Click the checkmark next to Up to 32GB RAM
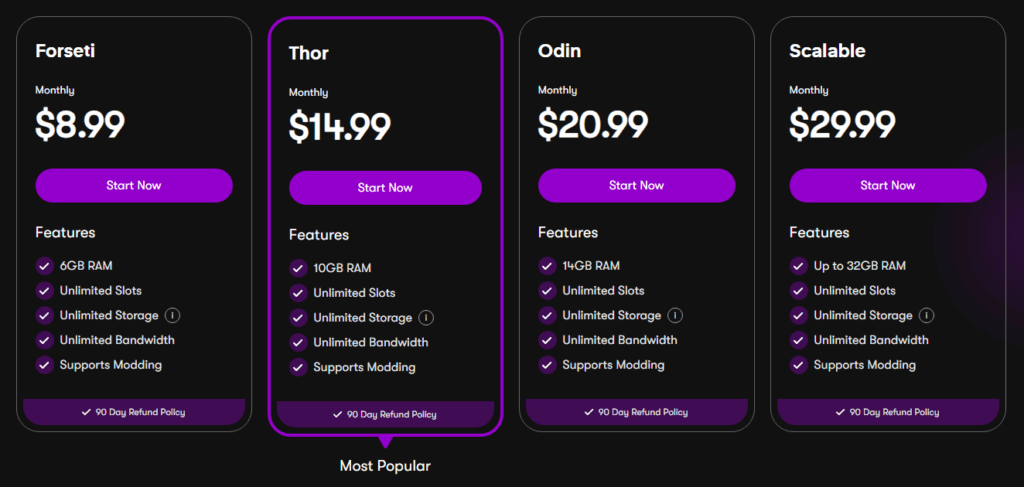This screenshot has height=487, width=1024. coord(798,266)
